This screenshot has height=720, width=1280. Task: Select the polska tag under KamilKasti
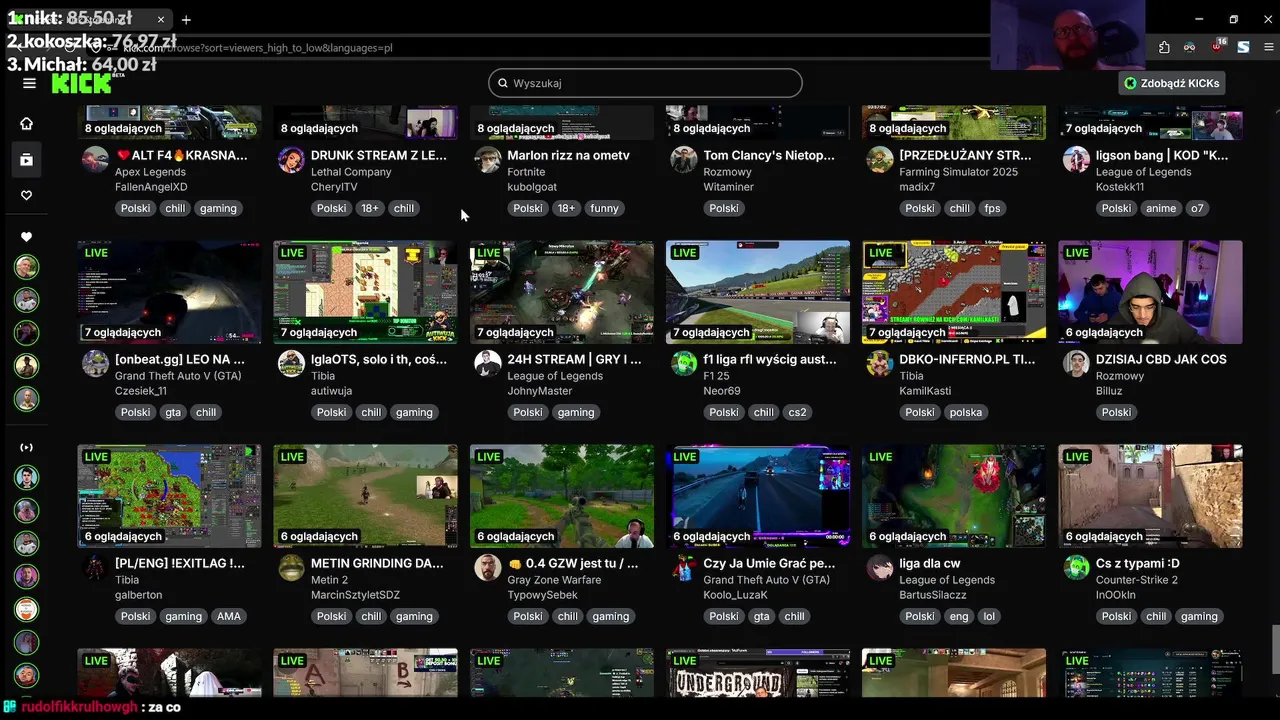(x=966, y=412)
